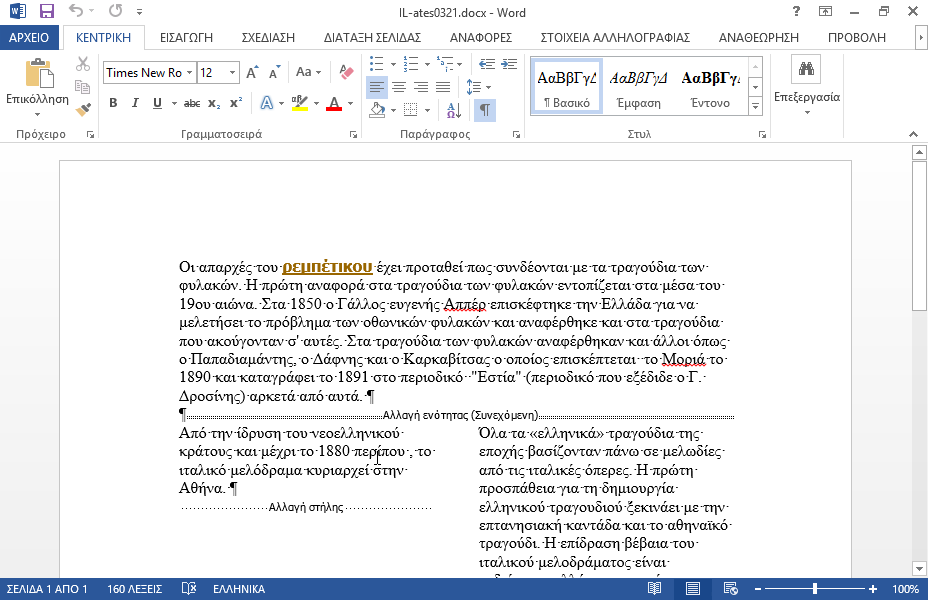Switch to the ΑΝΑΦΟΡΕΣ tab

point(481,38)
